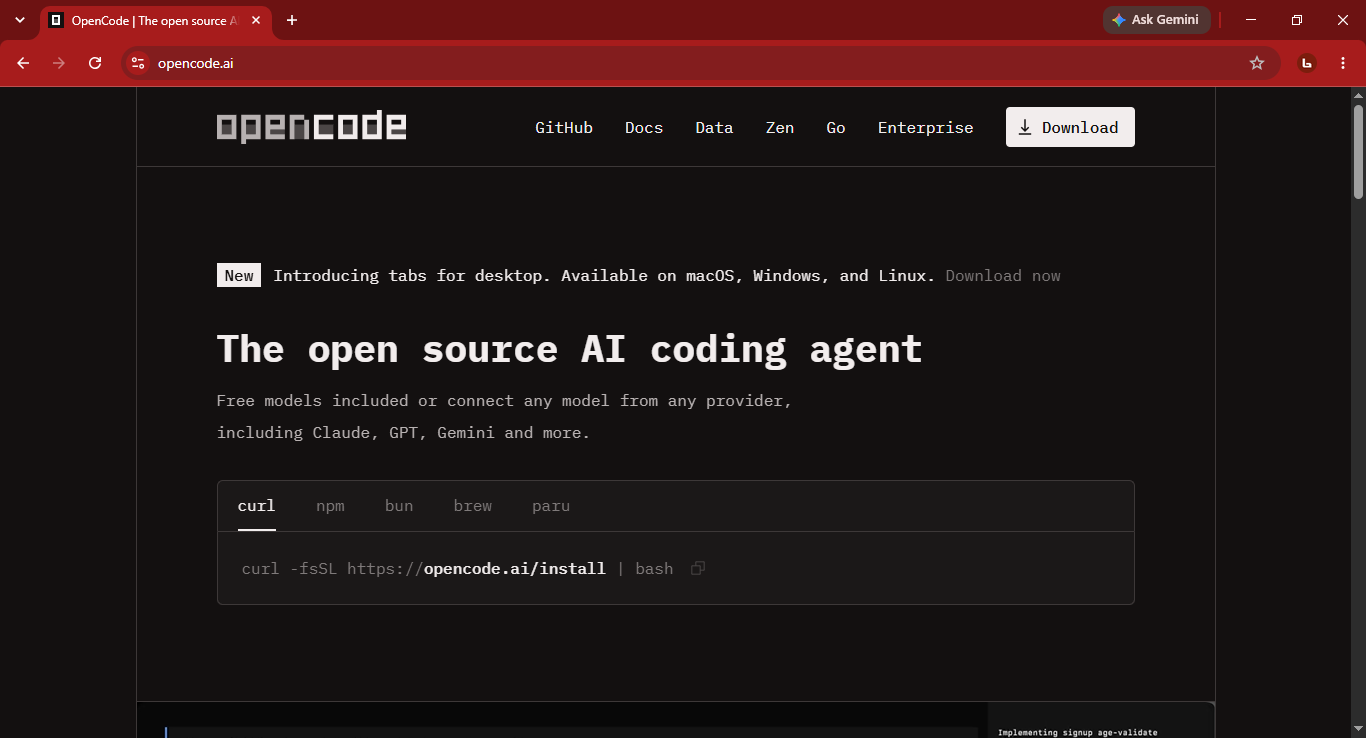Image resolution: width=1366 pixels, height=738 pixels.
Task: Click the page vertical scrollbar thumb
Action: coord(1358,151)
